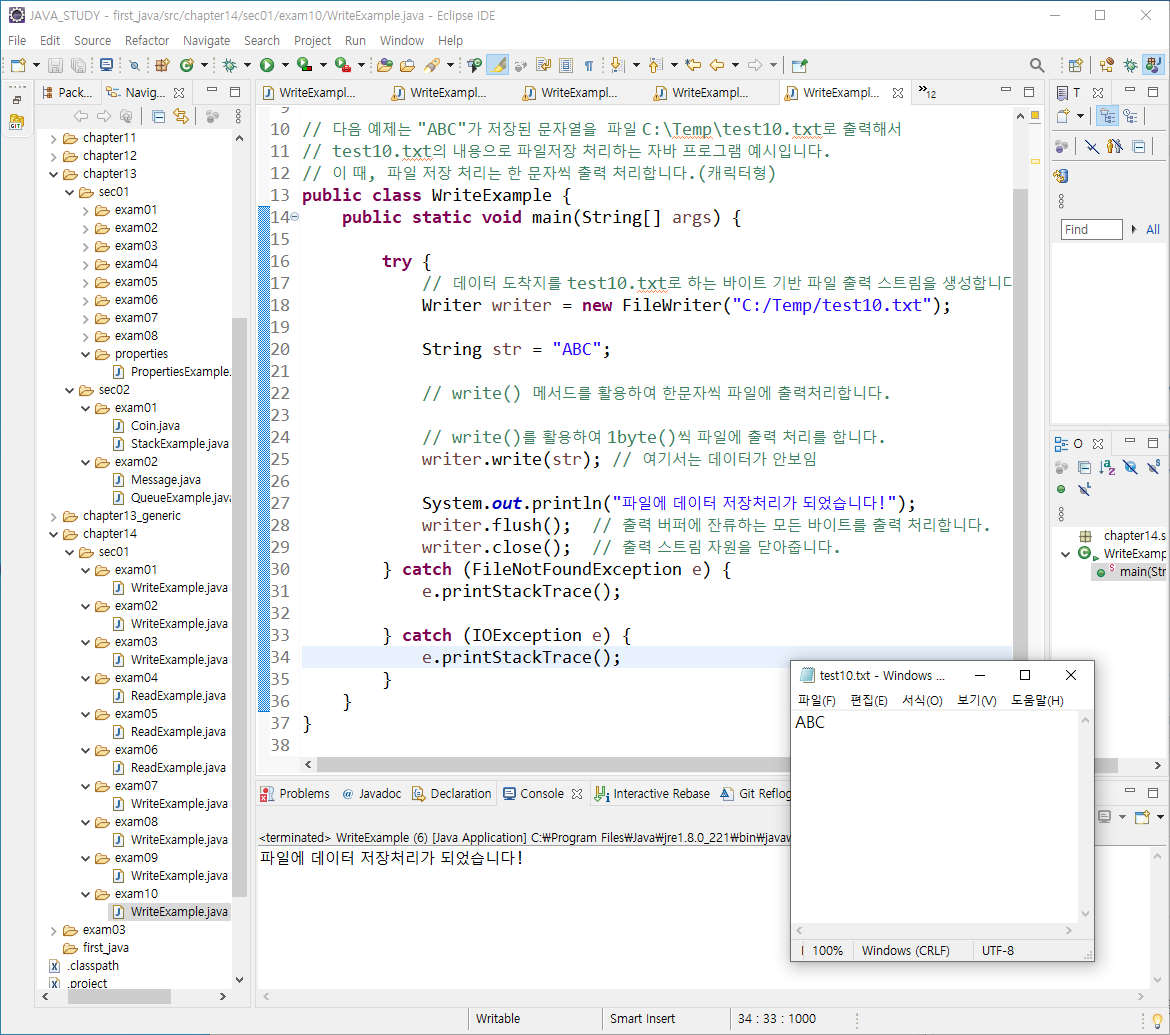Click the Find field in Task List
The image size is (1170, 1035).
point(1092,230)
